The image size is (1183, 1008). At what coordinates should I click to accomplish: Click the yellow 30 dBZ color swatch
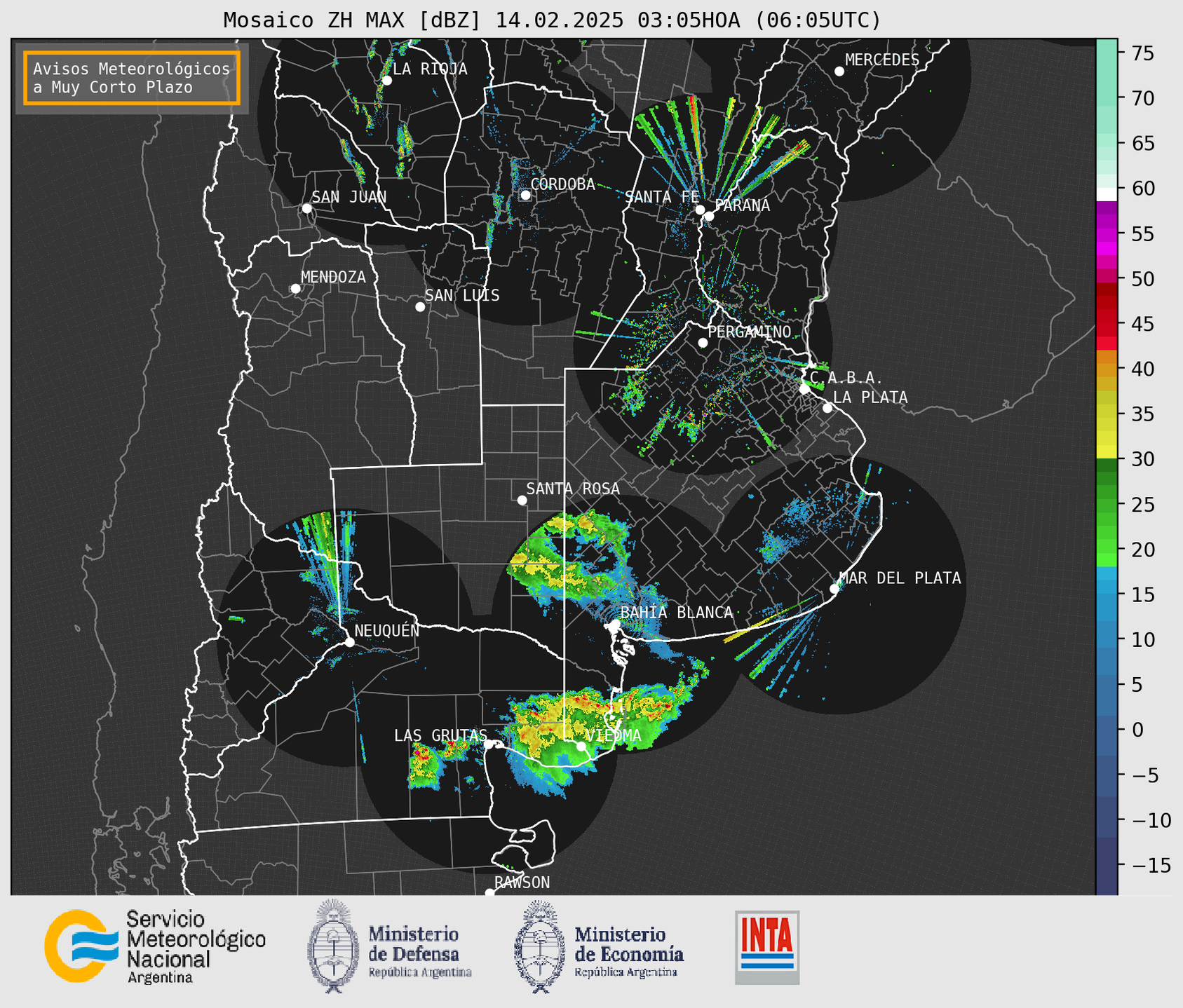coord(1107,452)
